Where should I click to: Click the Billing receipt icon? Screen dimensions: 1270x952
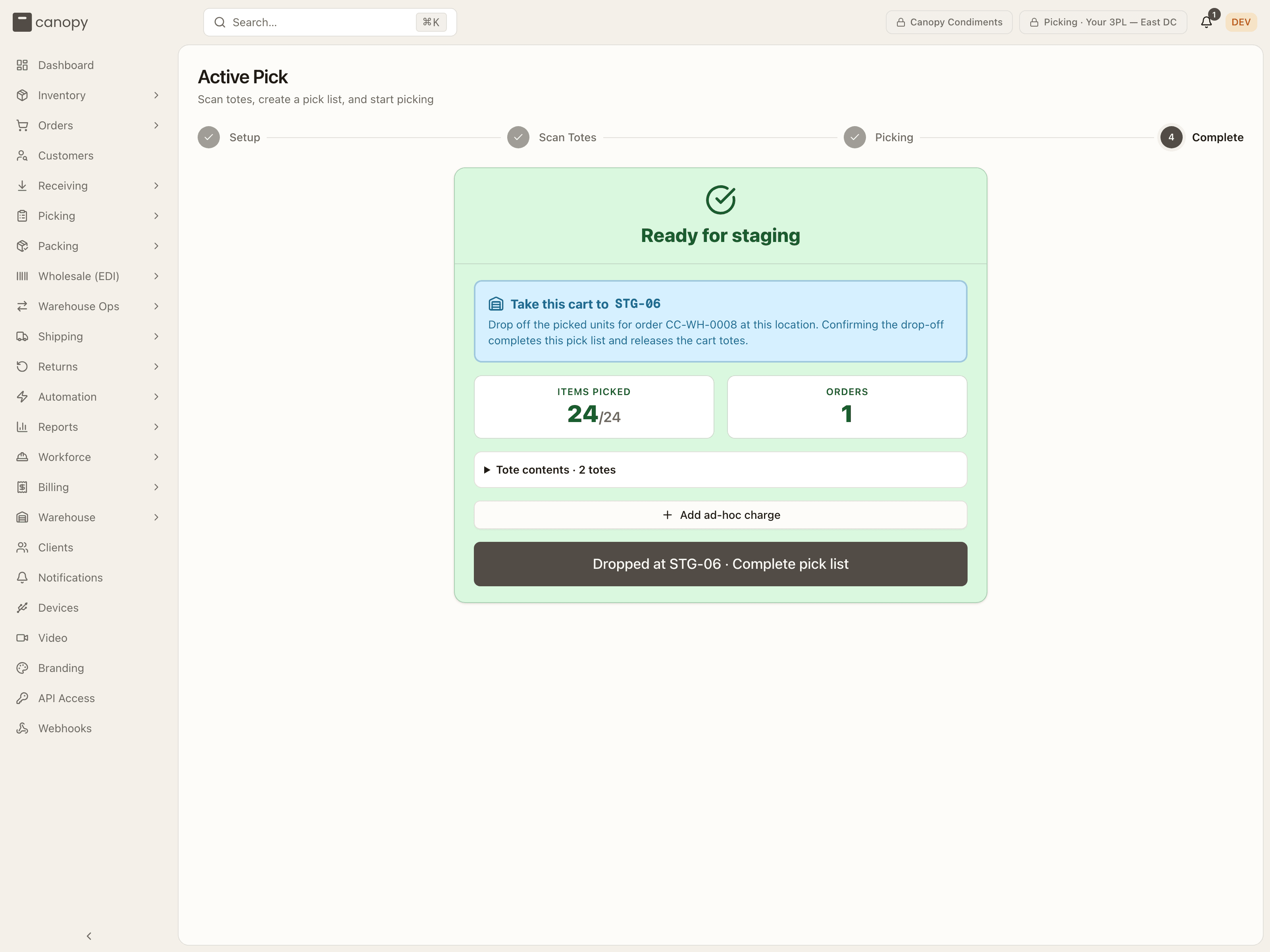pos(22,487)
